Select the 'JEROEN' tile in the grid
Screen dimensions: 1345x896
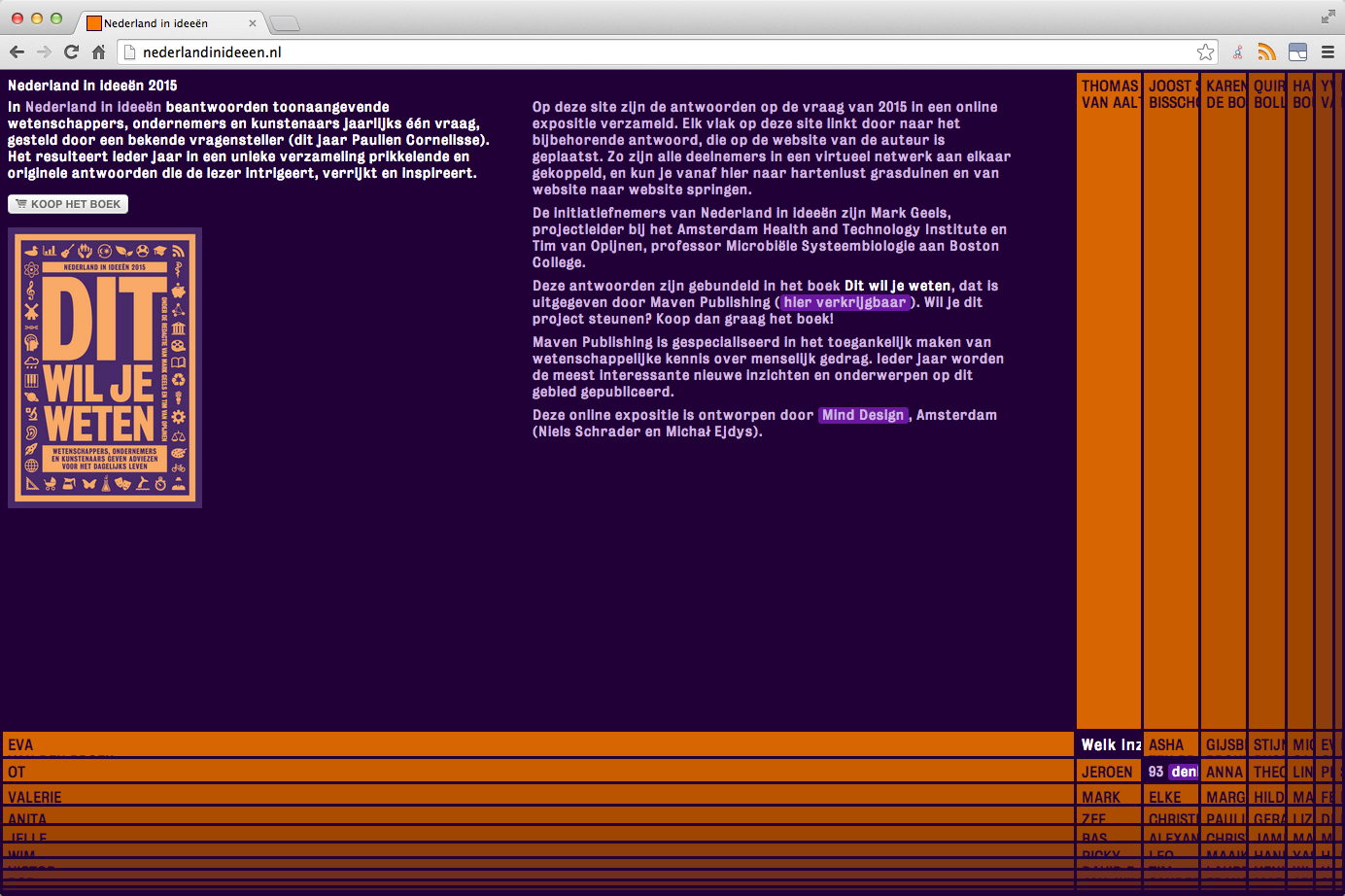1108,772
